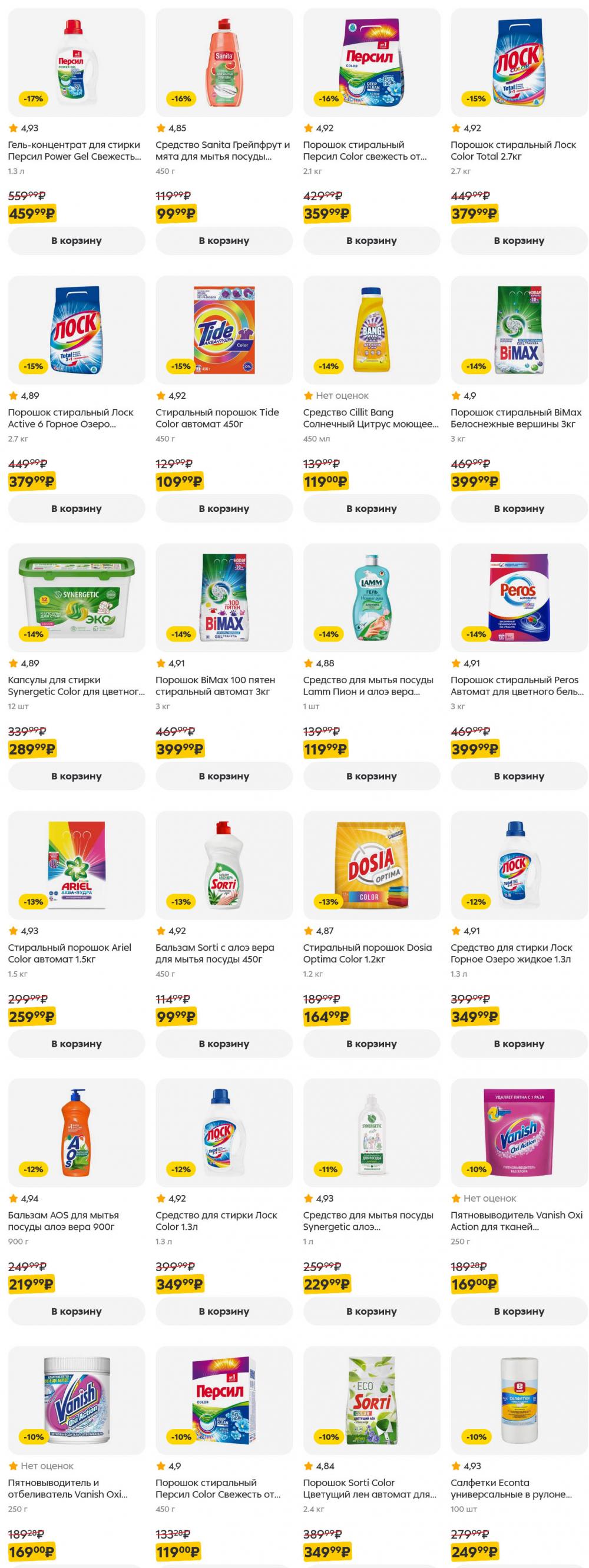Add BiMax 100 пятен powder to cart

(x=224, y=776)
